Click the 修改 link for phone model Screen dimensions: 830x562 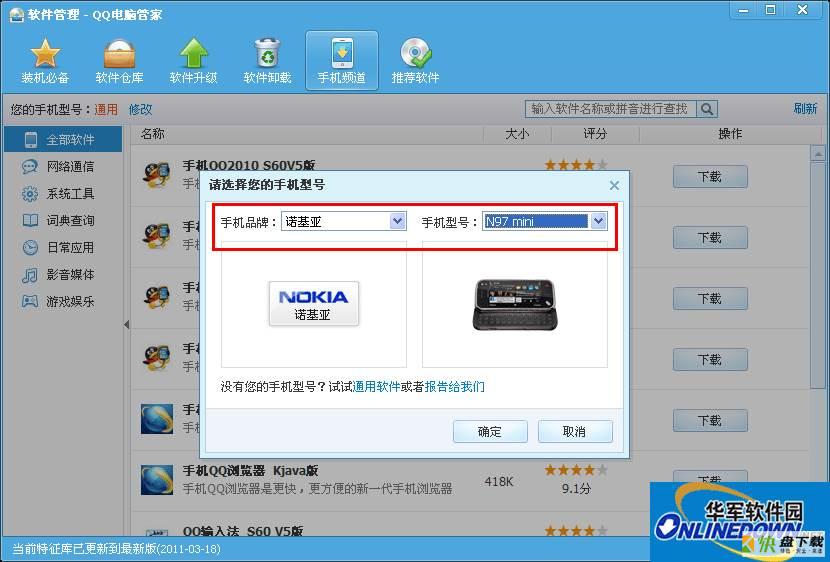(x=140, y=110)
